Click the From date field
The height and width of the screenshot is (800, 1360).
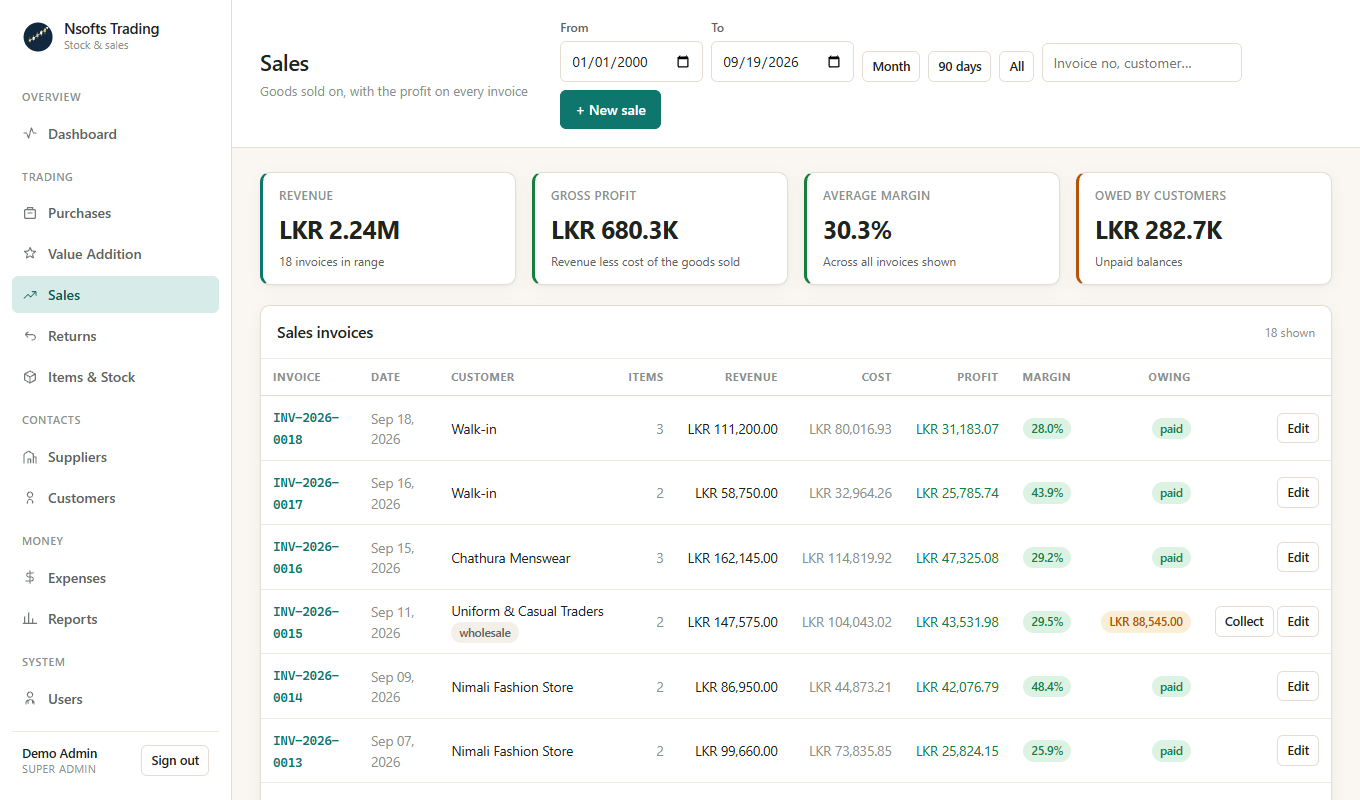pyautogui.click(x=631, y=62)
